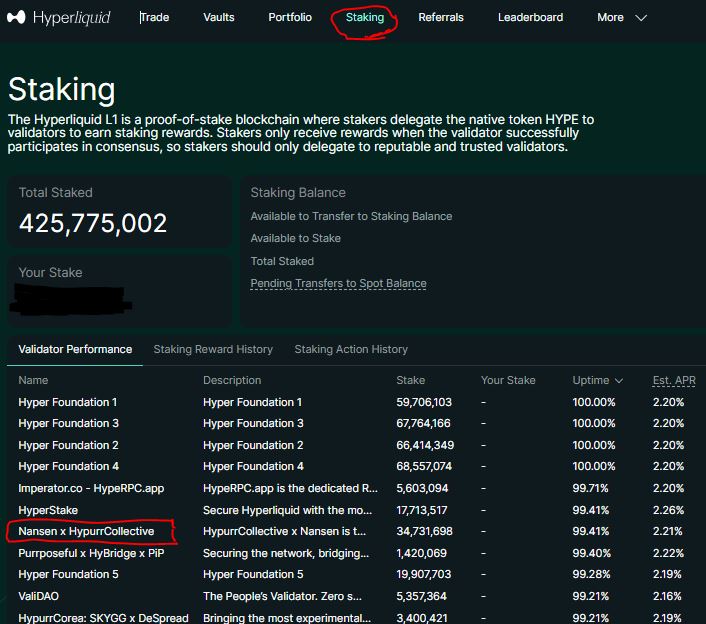Click stake value 19,907,703
706x624 pixels.
click(x=424, y=574)
